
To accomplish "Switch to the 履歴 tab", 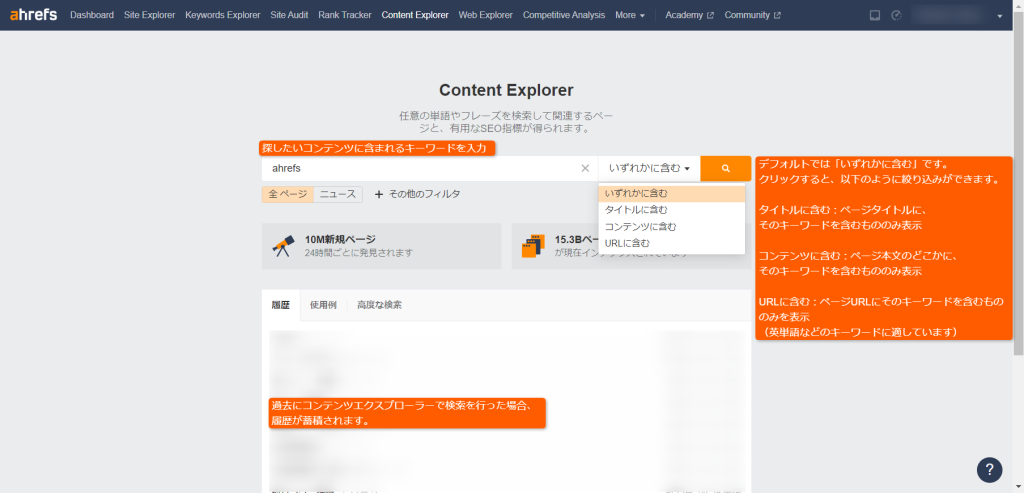I will 281,305.
